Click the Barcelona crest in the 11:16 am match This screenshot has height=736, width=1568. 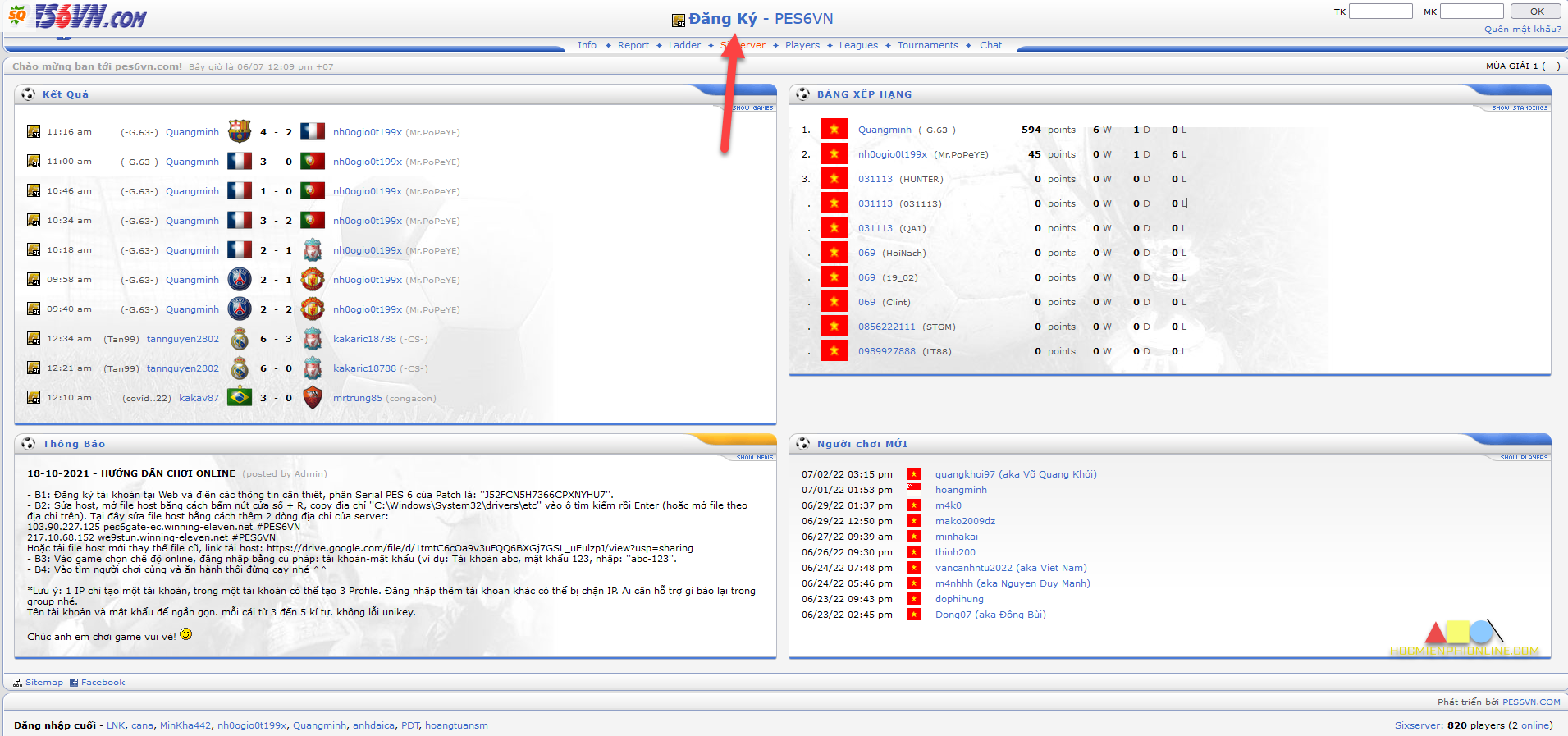(240, 131)
